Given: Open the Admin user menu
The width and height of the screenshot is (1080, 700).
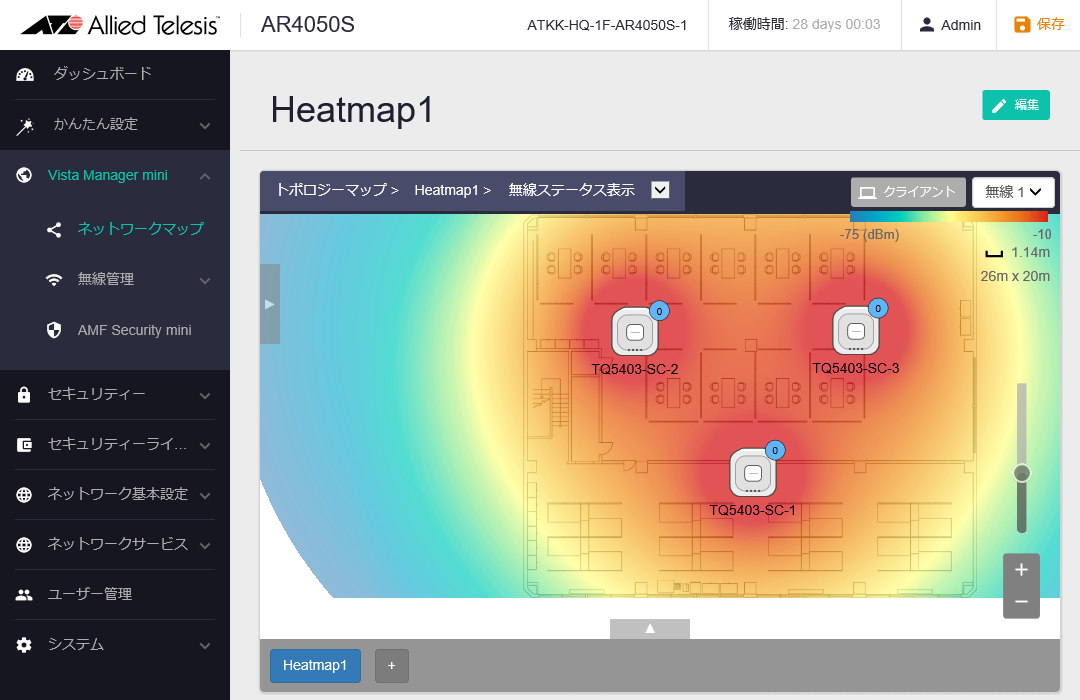Looking at the screenshot, I should 950,25.
